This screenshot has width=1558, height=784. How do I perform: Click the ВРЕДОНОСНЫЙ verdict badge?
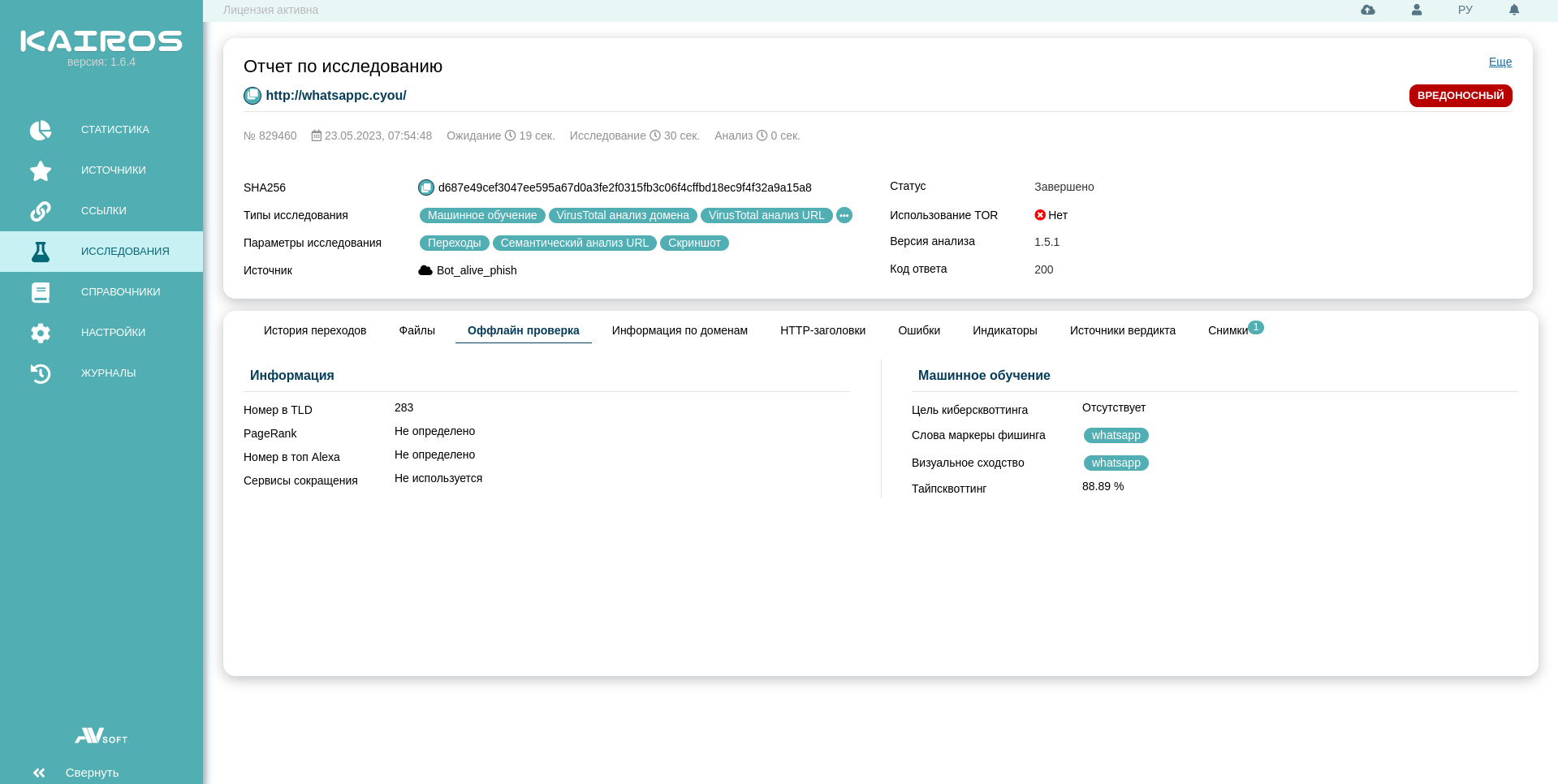(1460, 96)
